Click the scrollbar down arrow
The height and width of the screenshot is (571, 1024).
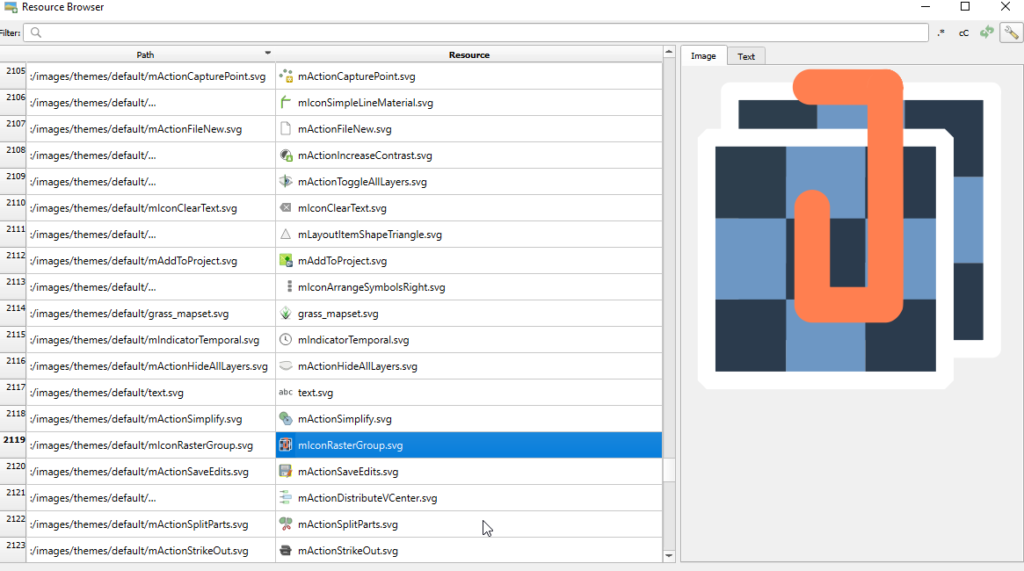tap(669, 555)
